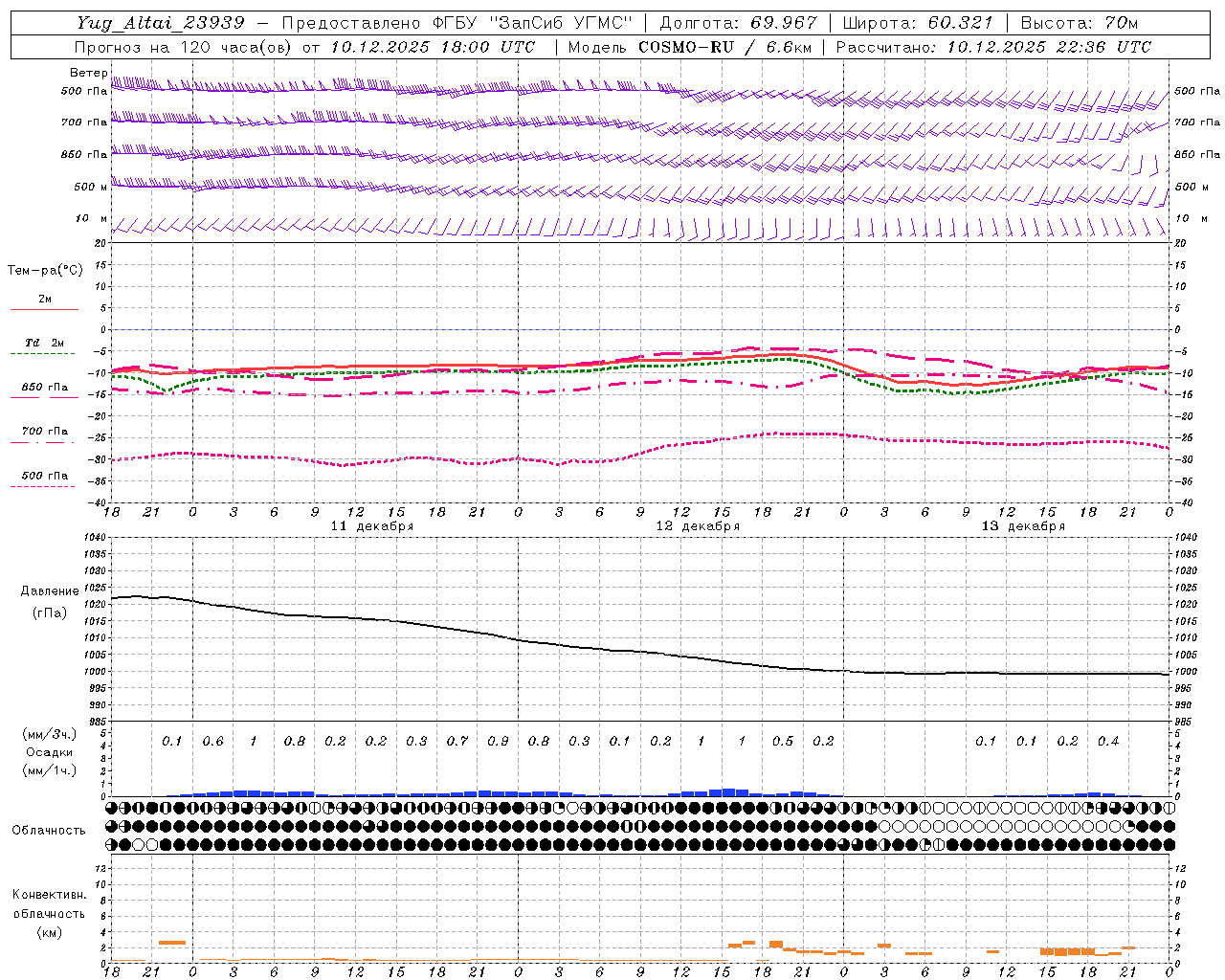Click the '500 м' wind level label at left
Viewport: 1225px width, 980px height.
(91, 187)
